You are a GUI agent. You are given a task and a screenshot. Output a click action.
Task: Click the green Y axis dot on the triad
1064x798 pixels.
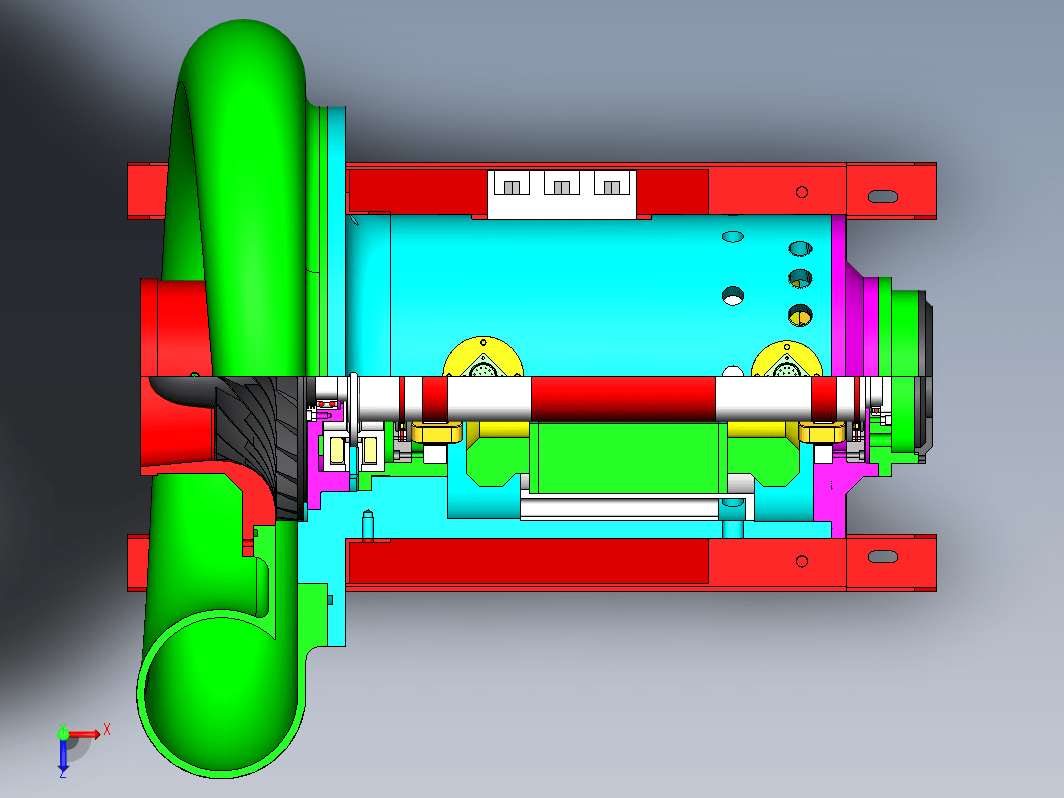63,734
